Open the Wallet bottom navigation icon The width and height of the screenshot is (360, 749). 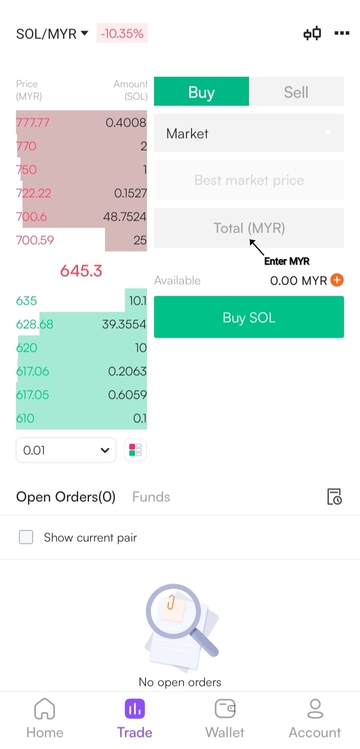click(x=225, y=719)
